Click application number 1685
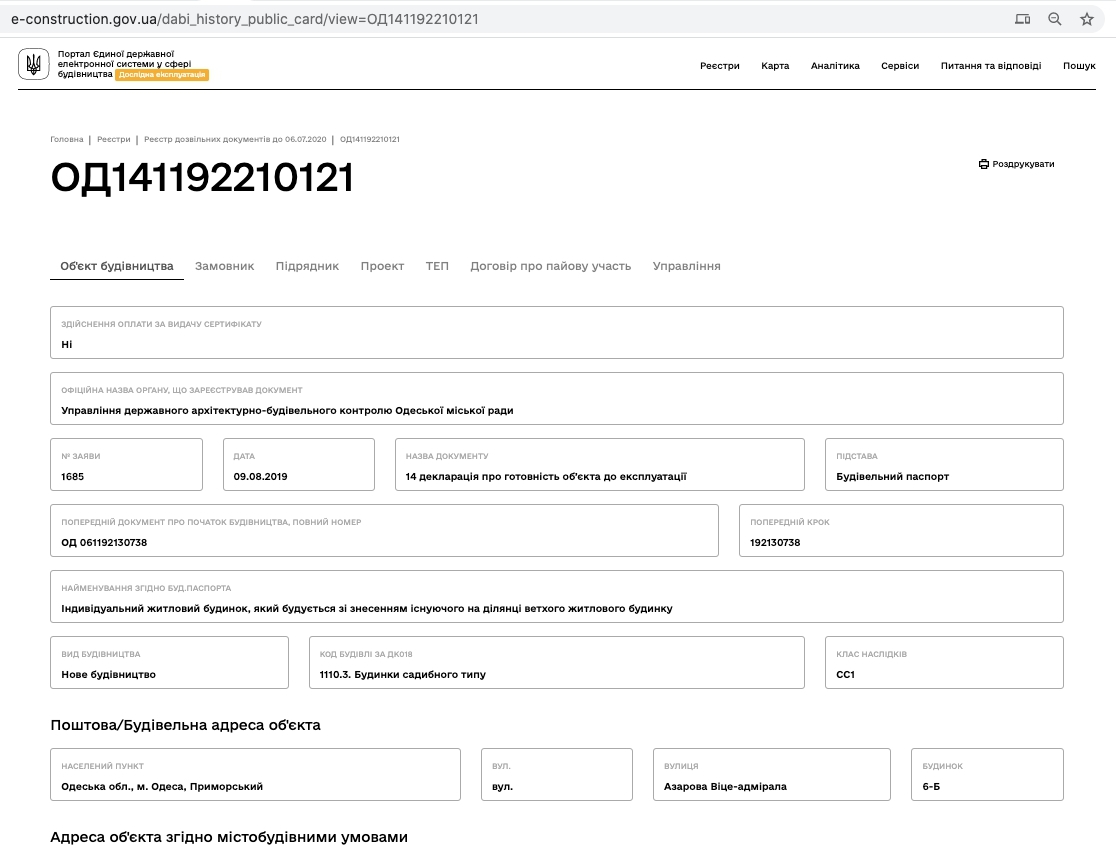Image resolution: width=1116 pixels, height=858 pixels. point(73,477)
